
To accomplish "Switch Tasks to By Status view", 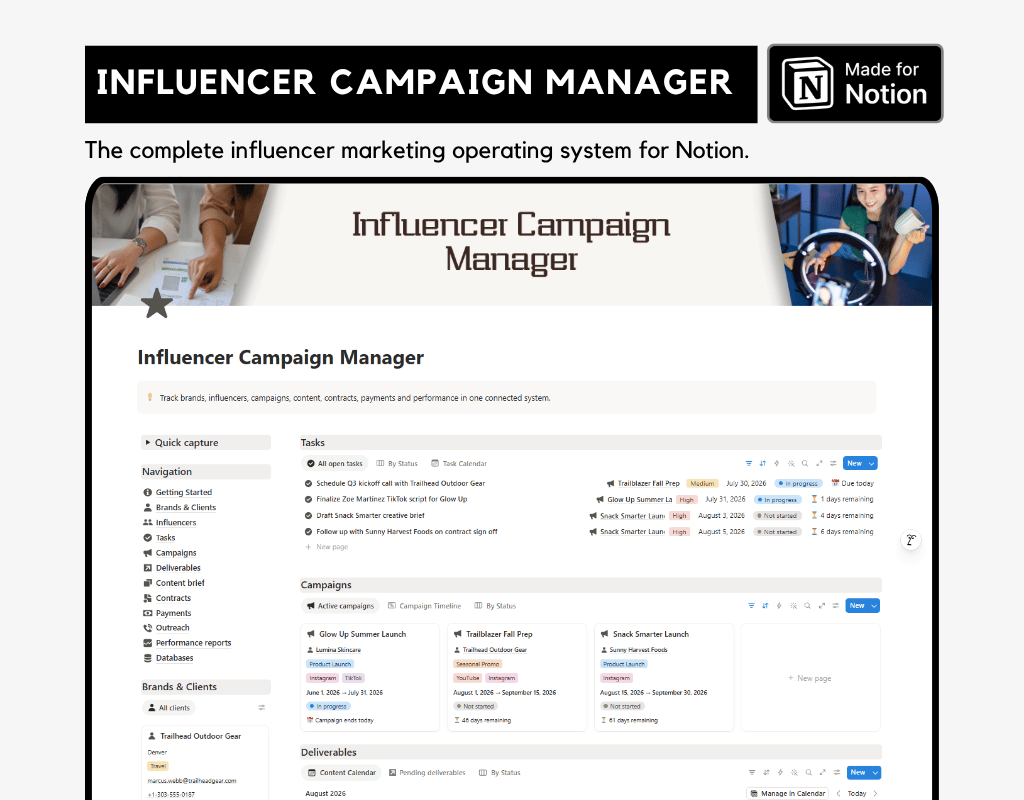I will coord(397,464).
